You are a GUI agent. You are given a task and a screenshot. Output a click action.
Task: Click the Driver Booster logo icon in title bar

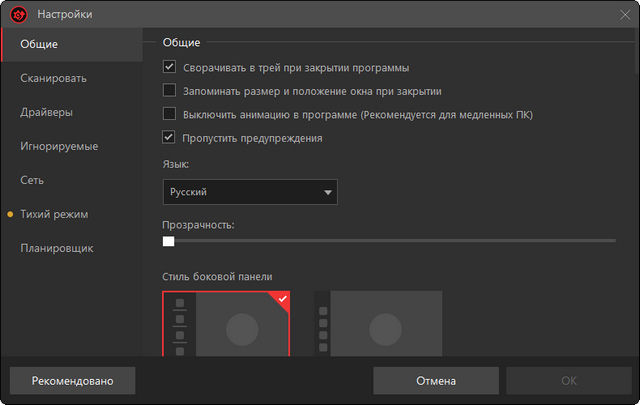(x=17, y=14)
